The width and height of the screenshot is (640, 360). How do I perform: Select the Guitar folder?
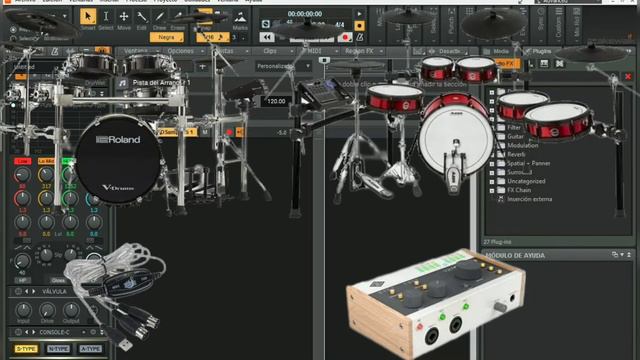[515, 137]
